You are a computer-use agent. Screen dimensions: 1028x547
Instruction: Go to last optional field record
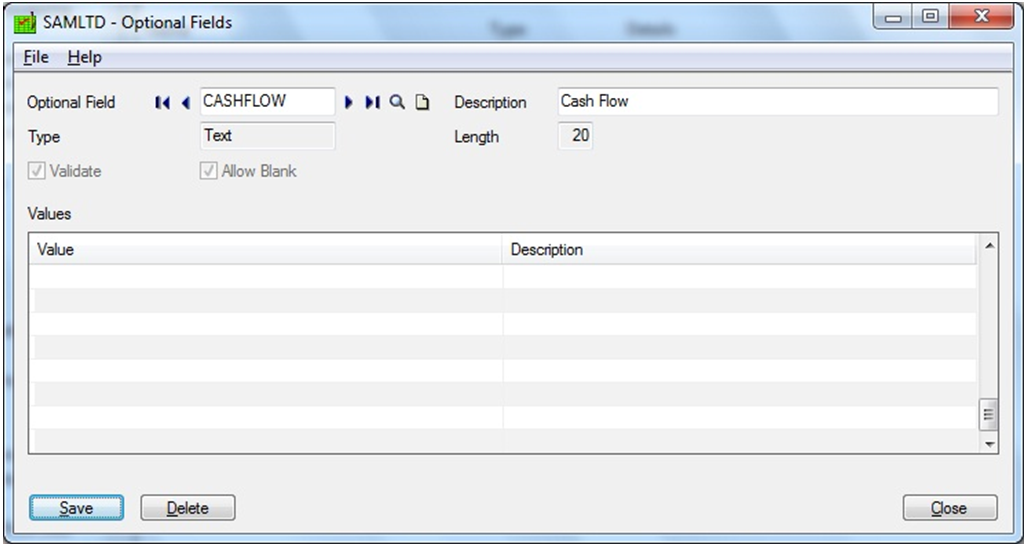coord(372,103)
